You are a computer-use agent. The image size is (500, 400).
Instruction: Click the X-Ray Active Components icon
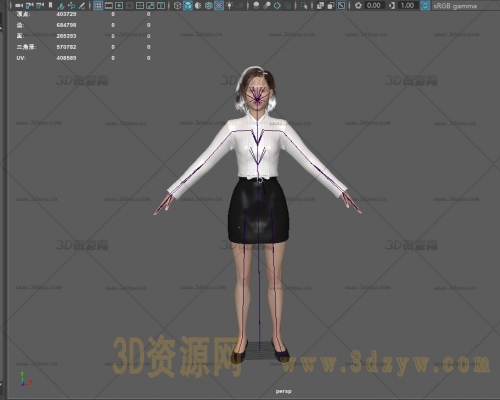[x=331, y=5]
